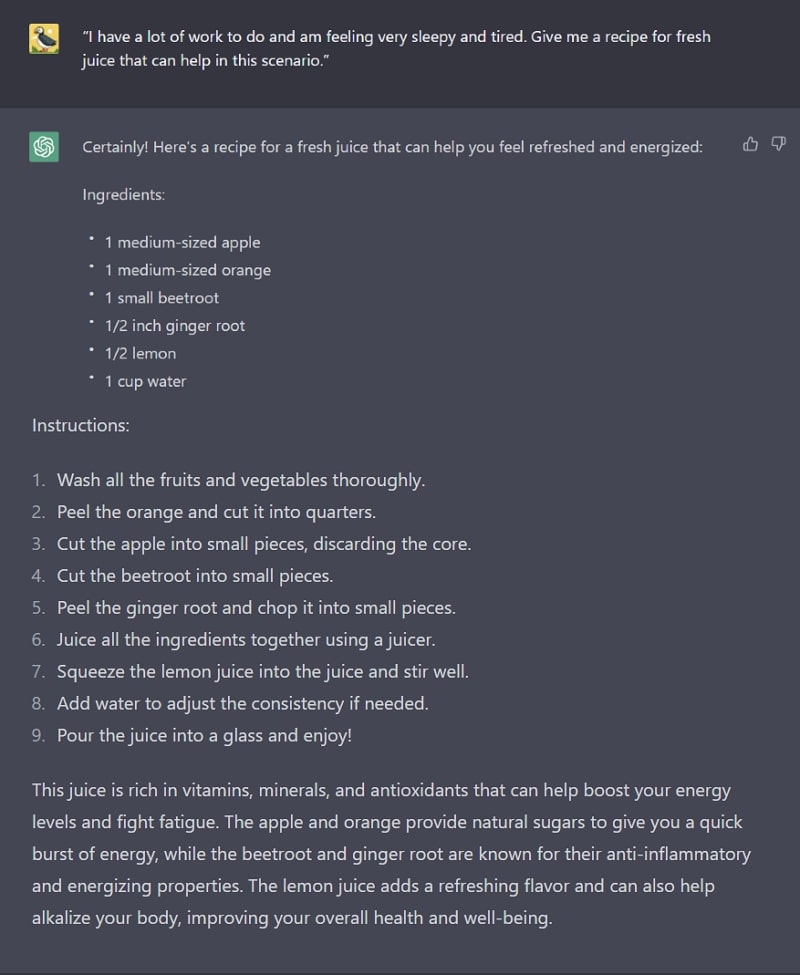Click the closing paragraph about vitamins and minerals

pyautogui.click(x=392, y=854)
